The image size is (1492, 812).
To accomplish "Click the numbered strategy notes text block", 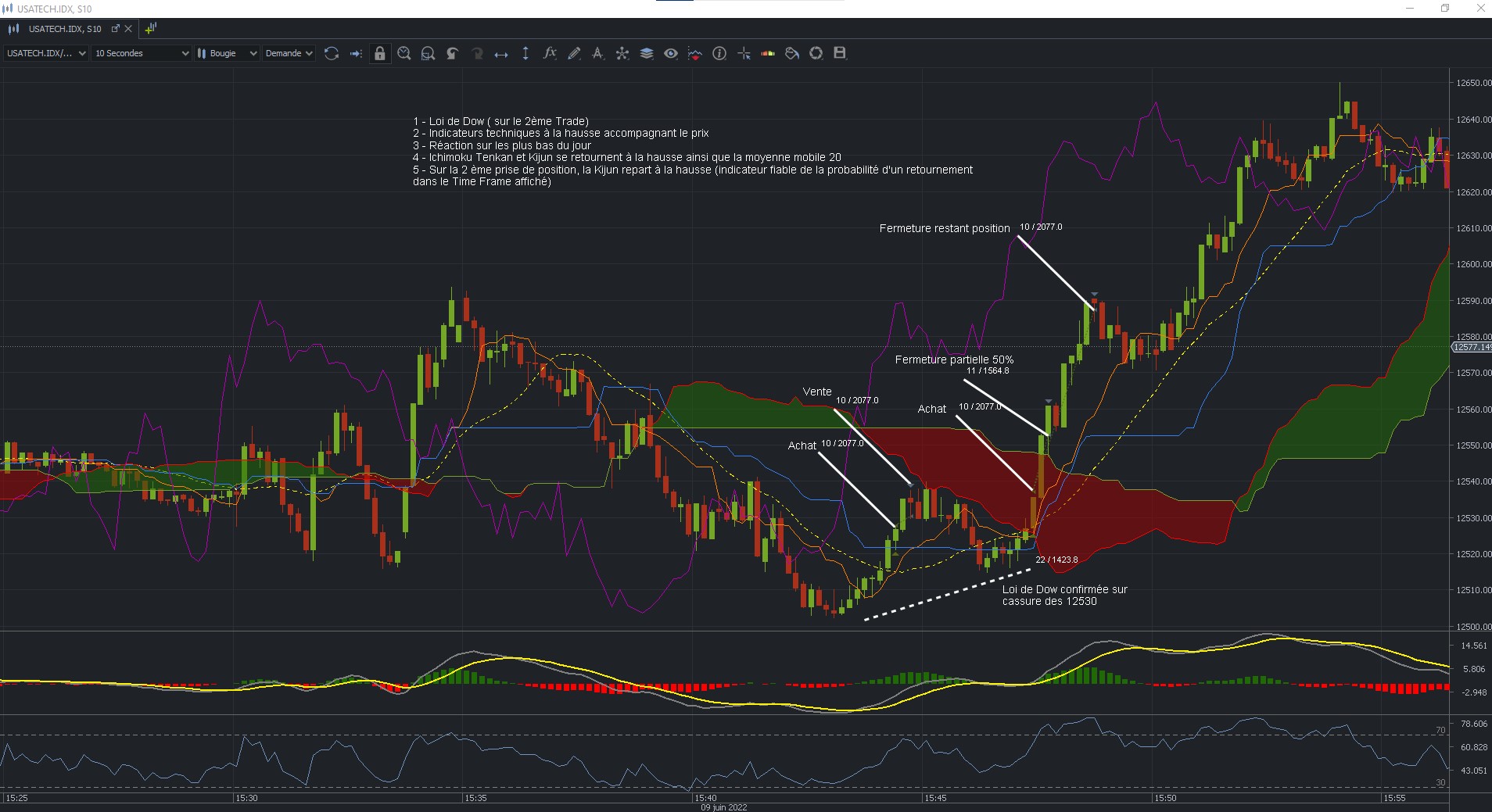I will click(693, 152).
